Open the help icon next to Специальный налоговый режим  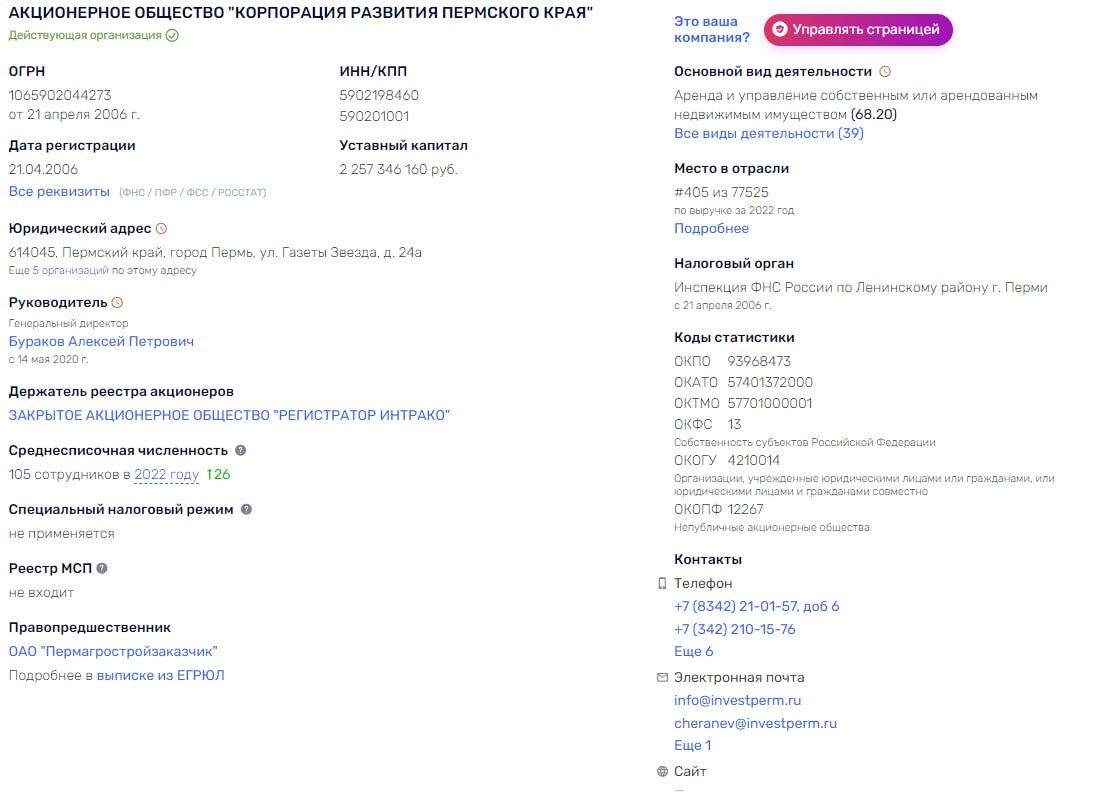(x=246, y=509)
